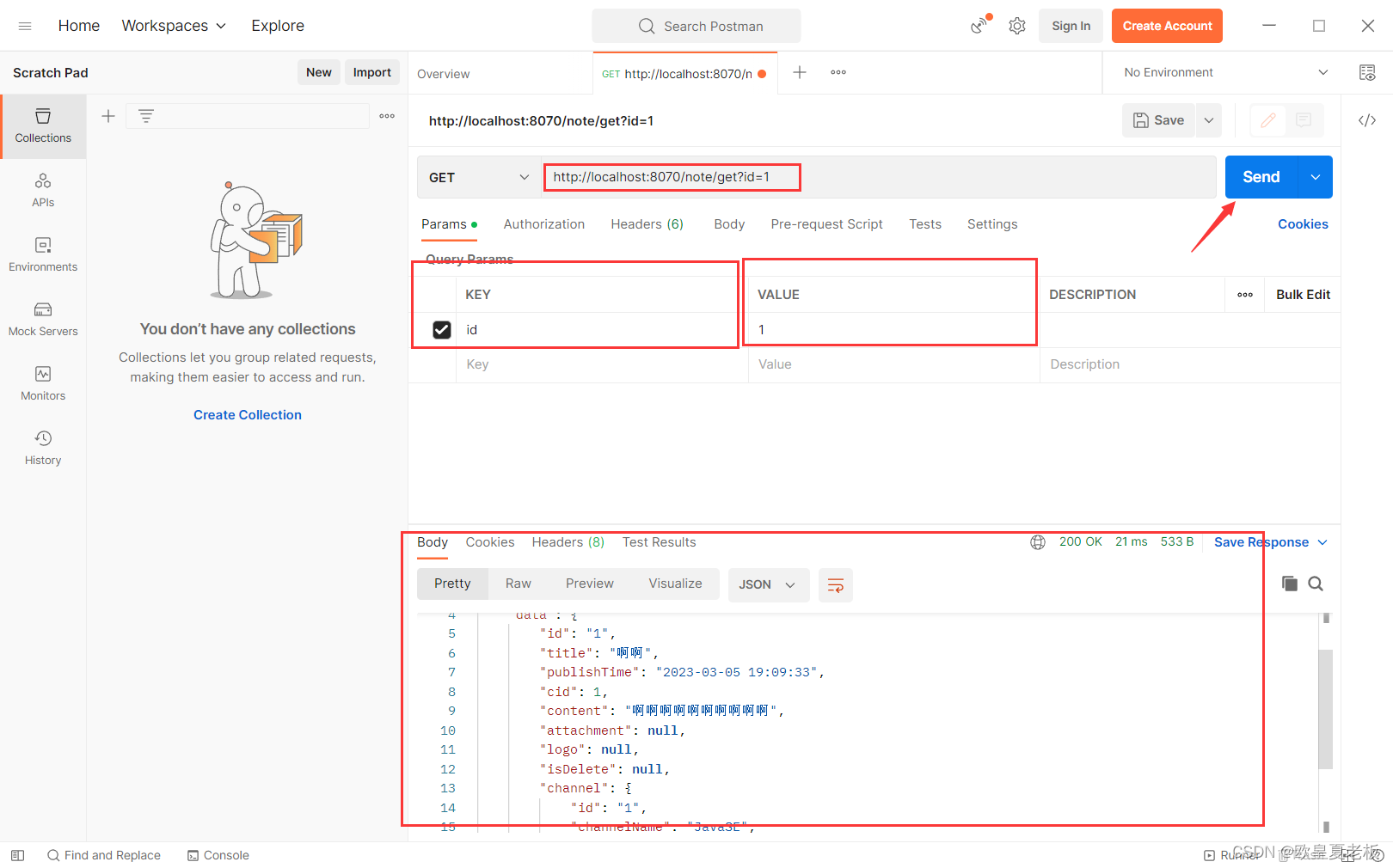Image resolution: width=1393 pixels, height=868 pixels.
Task: Open the code snippet icon
Action: click(x=1367, y=120)
